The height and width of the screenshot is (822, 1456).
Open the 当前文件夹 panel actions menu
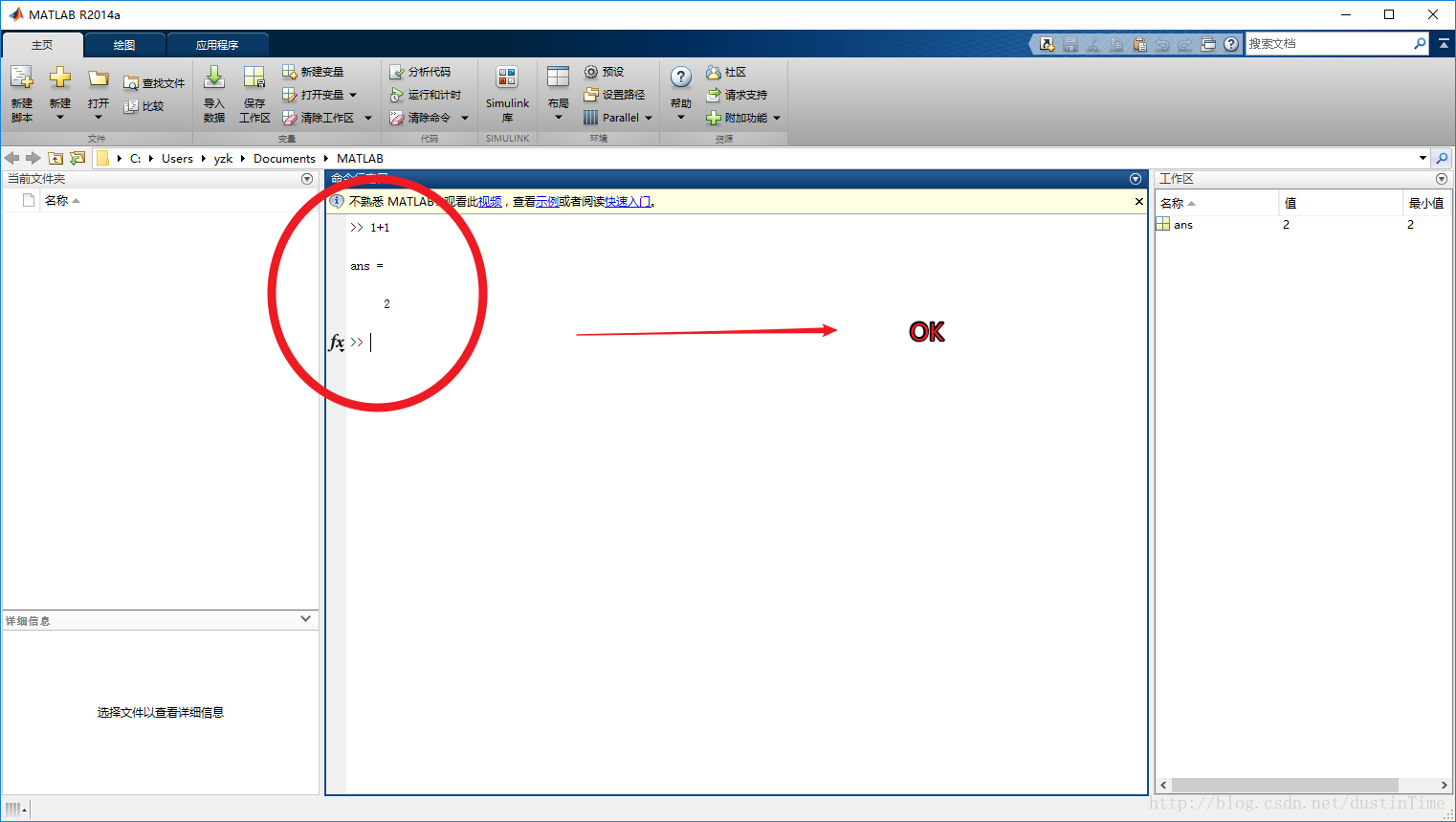coord(307,179)
